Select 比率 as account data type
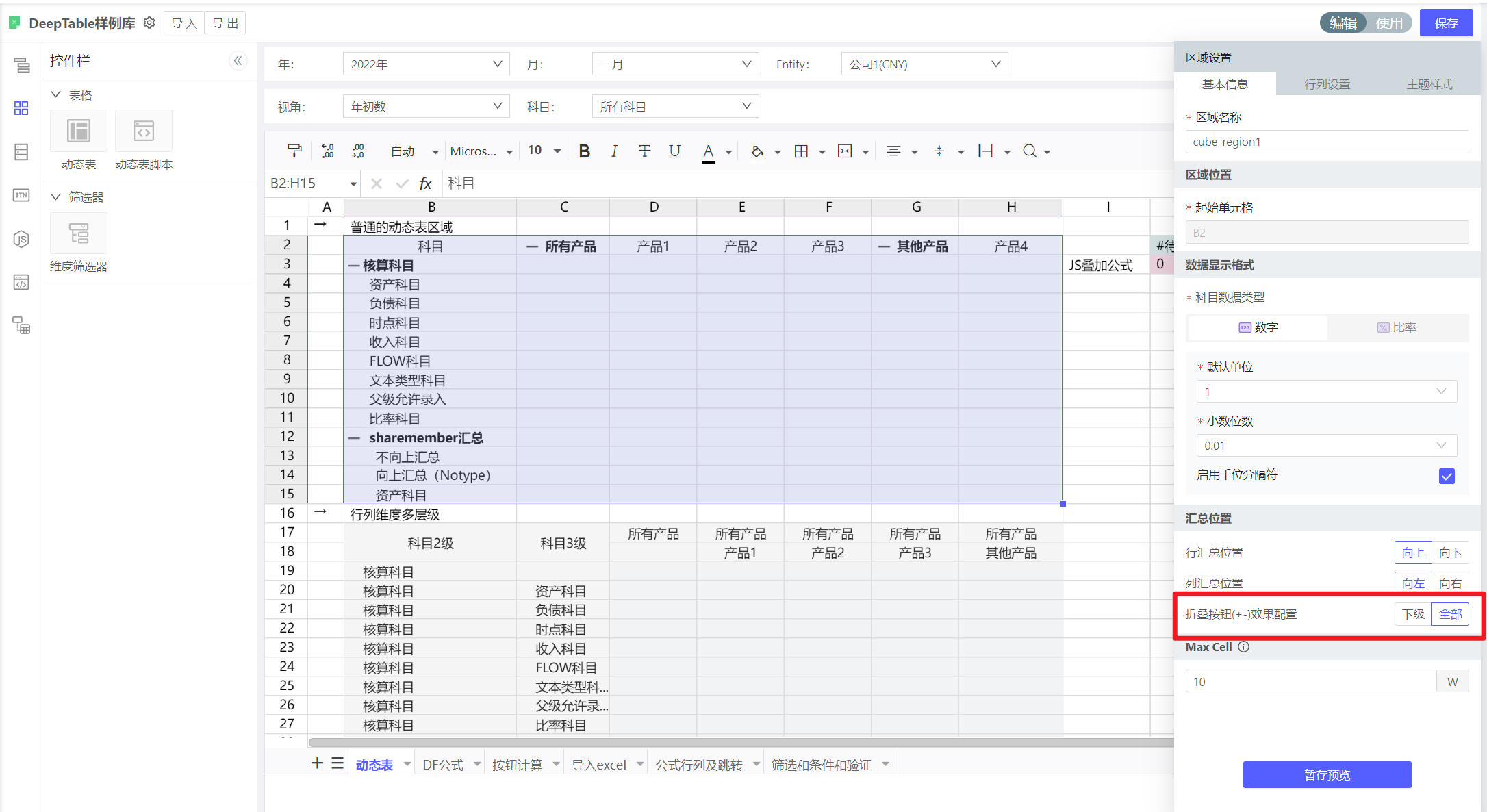The image size is (1487, 812). point(1397,328)
